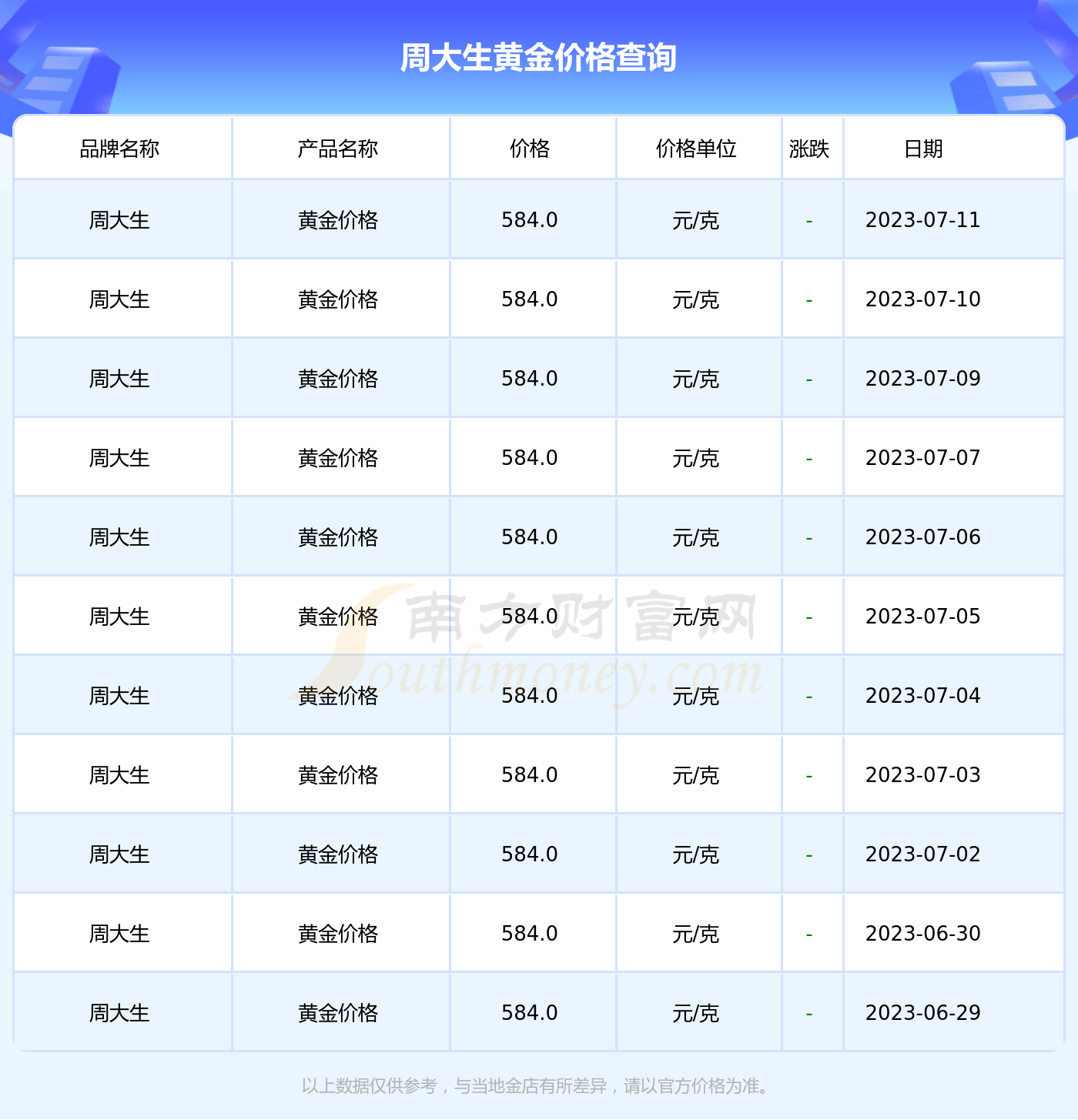Click 周大生 brand in 2023-07-09 row
The image size is (1078, 1120).
[x=119, y=379]
